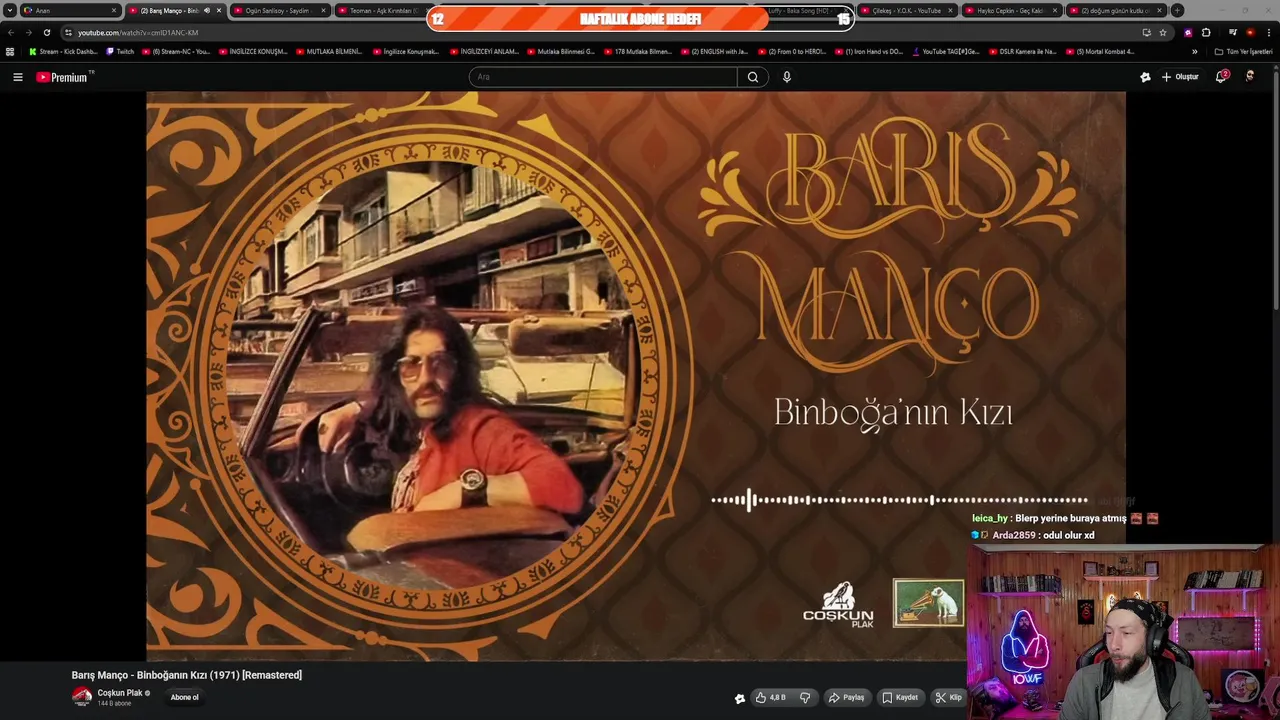
Task: Open the Chrome three-dot menu
Action: [1268, 32]
